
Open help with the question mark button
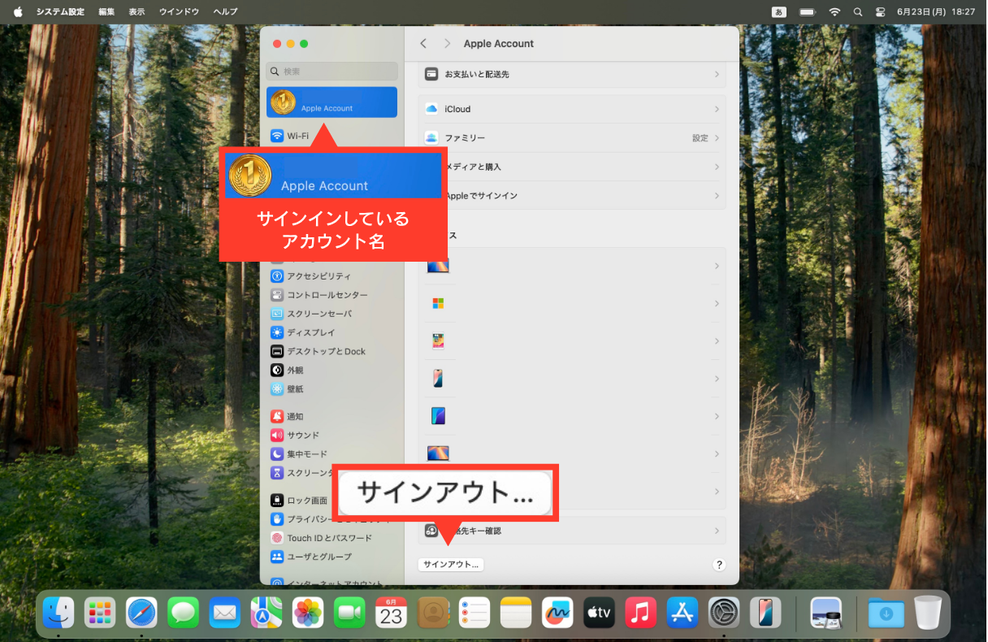[719, 565]
